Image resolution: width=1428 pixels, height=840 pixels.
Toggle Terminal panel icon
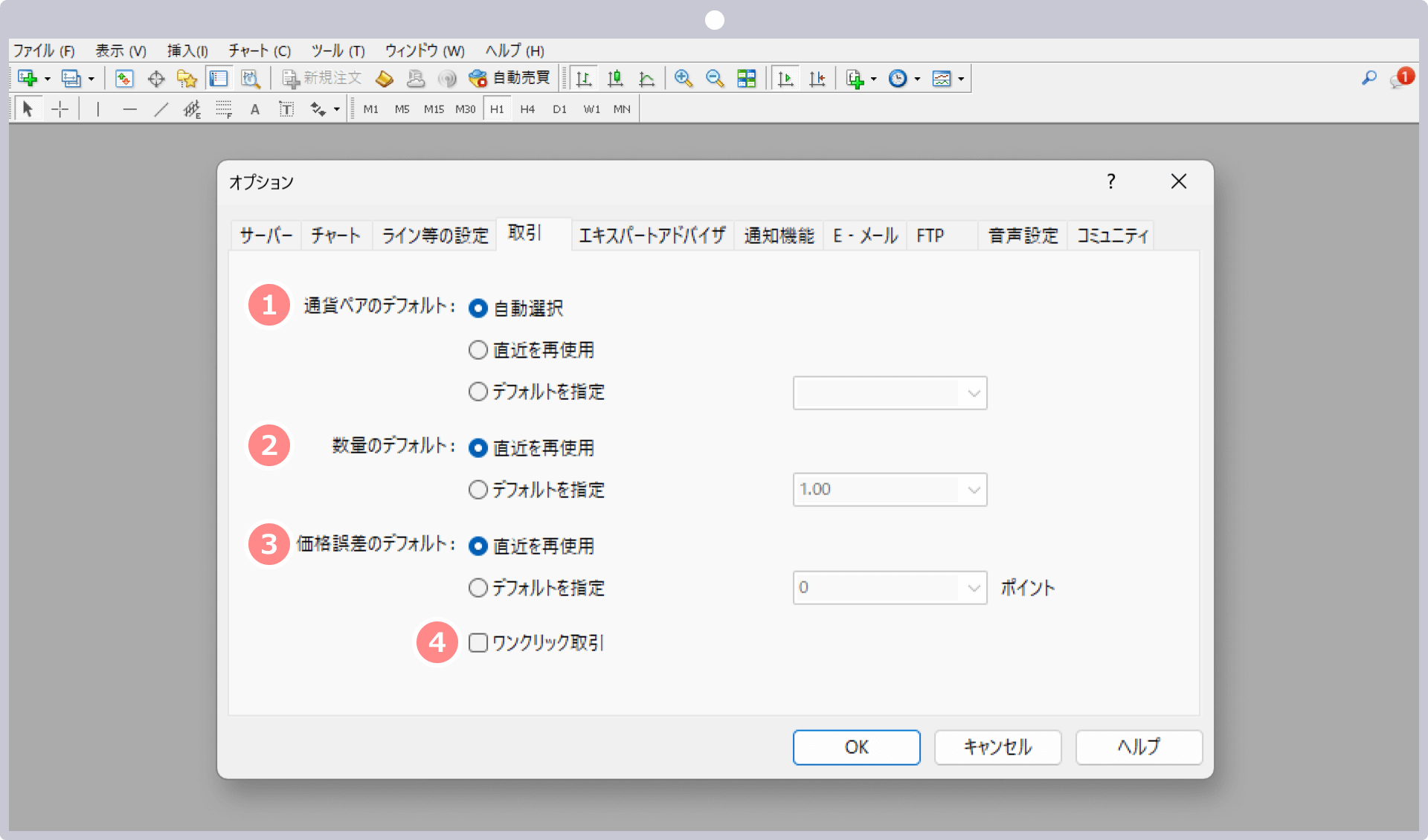[x=218, y=78]
